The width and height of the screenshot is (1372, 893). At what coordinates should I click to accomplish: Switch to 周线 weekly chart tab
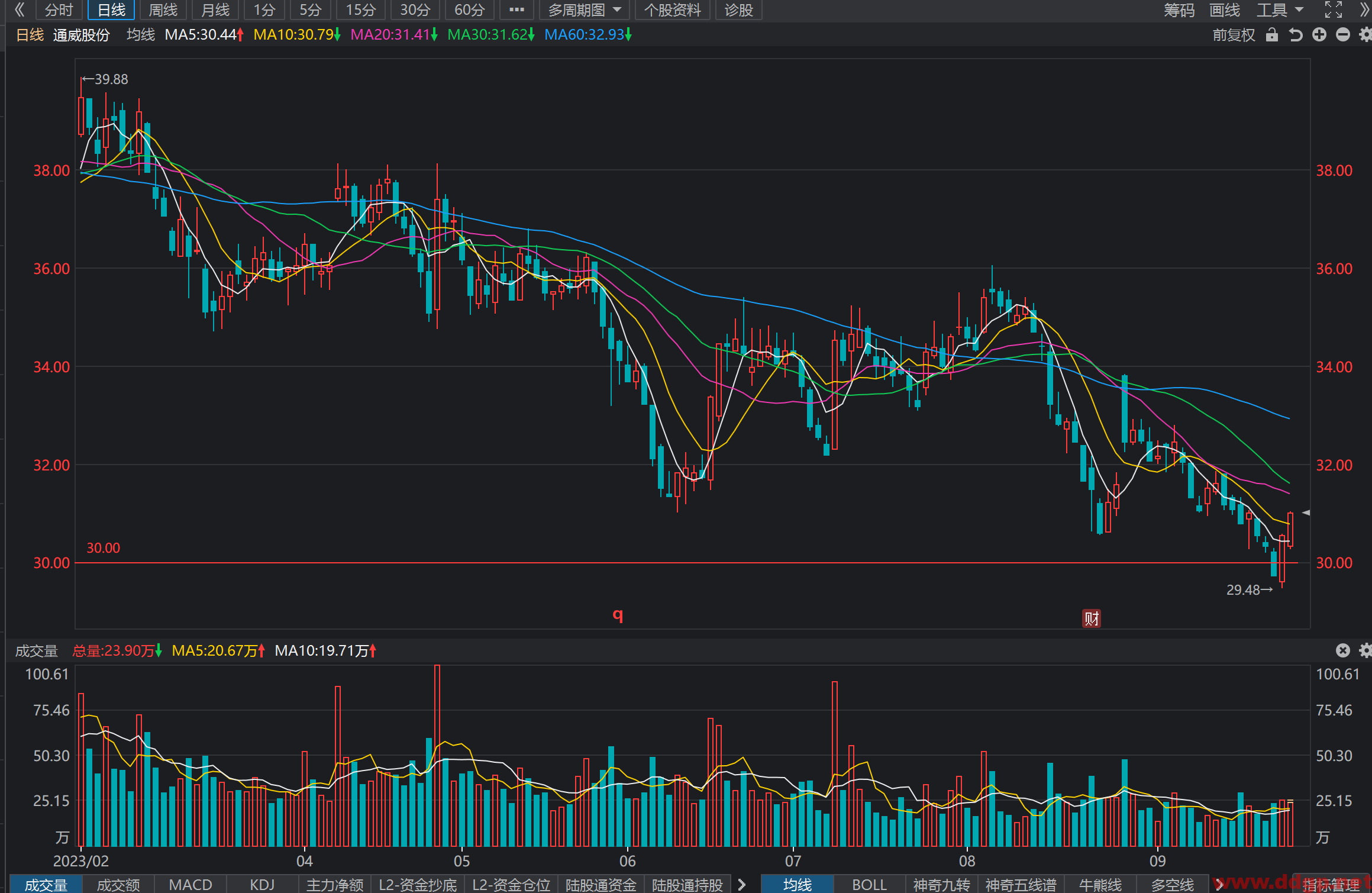pyautogui.click(x=163, y=10)
